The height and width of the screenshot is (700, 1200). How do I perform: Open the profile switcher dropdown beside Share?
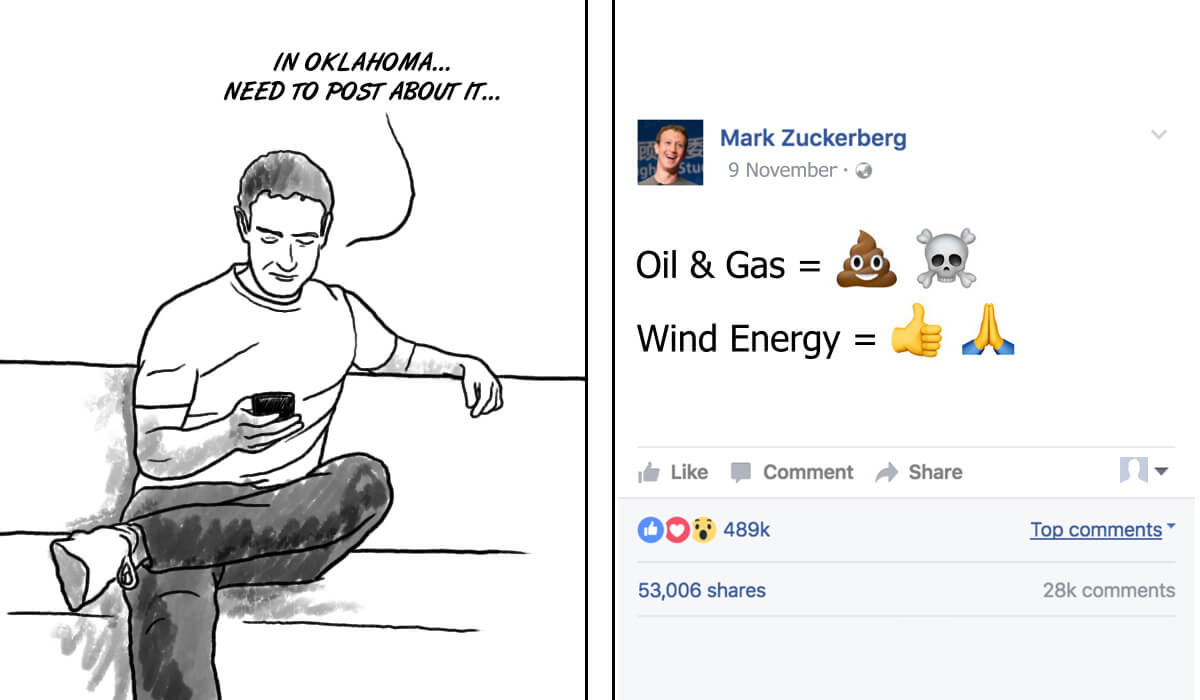[x=1144, y=471]
